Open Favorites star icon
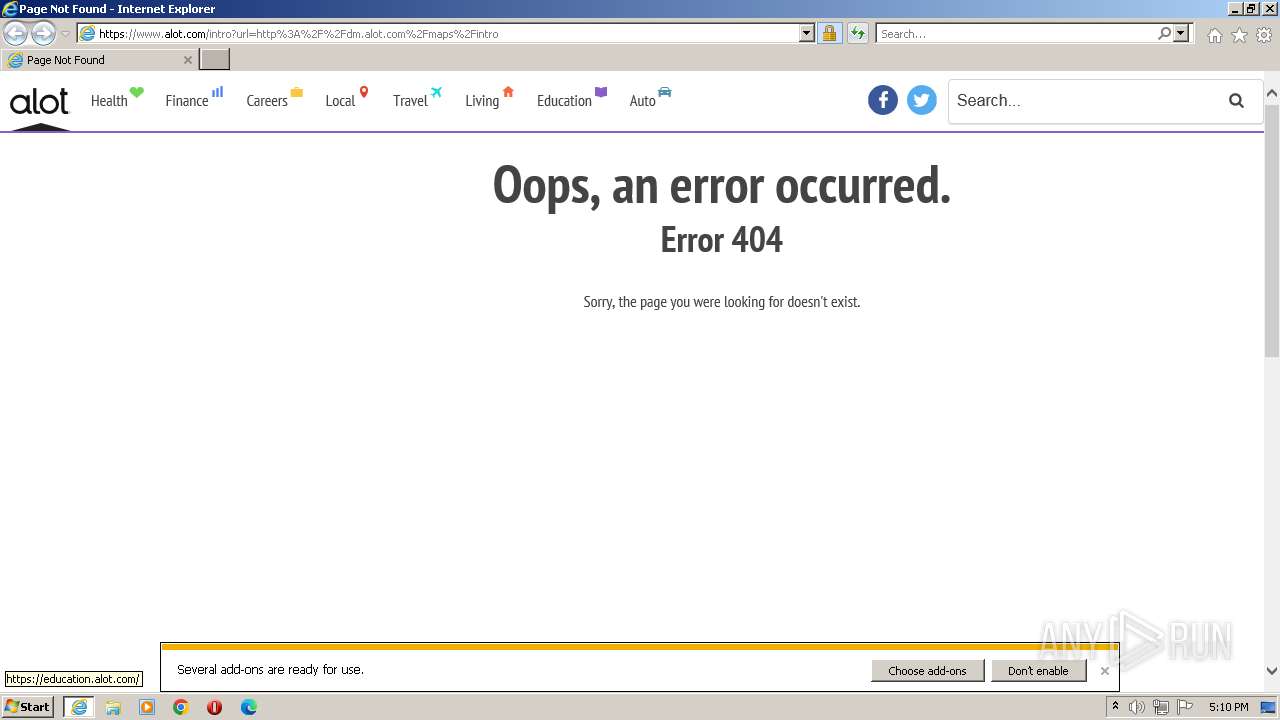Image resolution: width=1280 pixels, height=720 pixels. (x=1239, y=35)
